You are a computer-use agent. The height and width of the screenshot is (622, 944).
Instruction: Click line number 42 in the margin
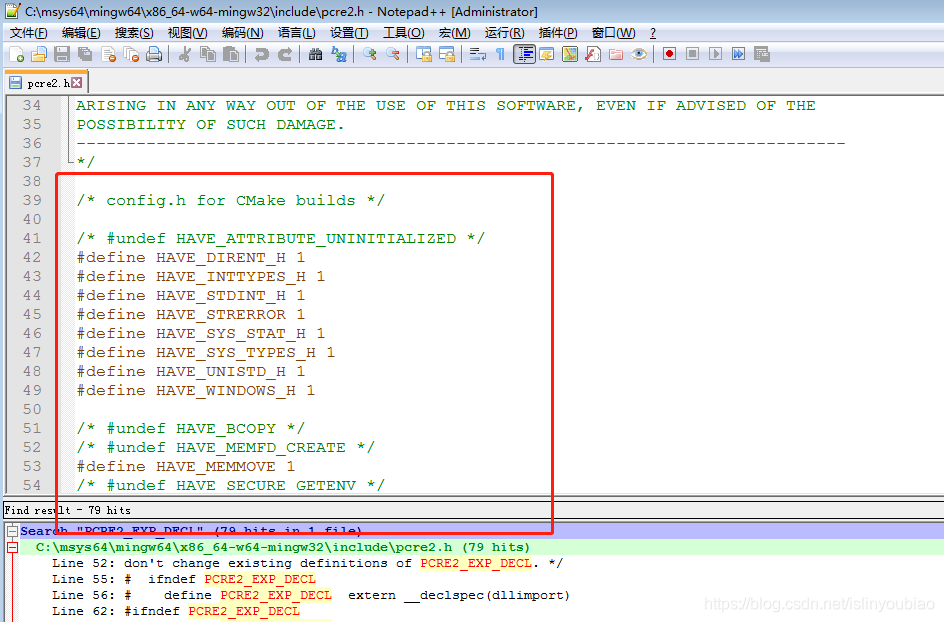32,258
